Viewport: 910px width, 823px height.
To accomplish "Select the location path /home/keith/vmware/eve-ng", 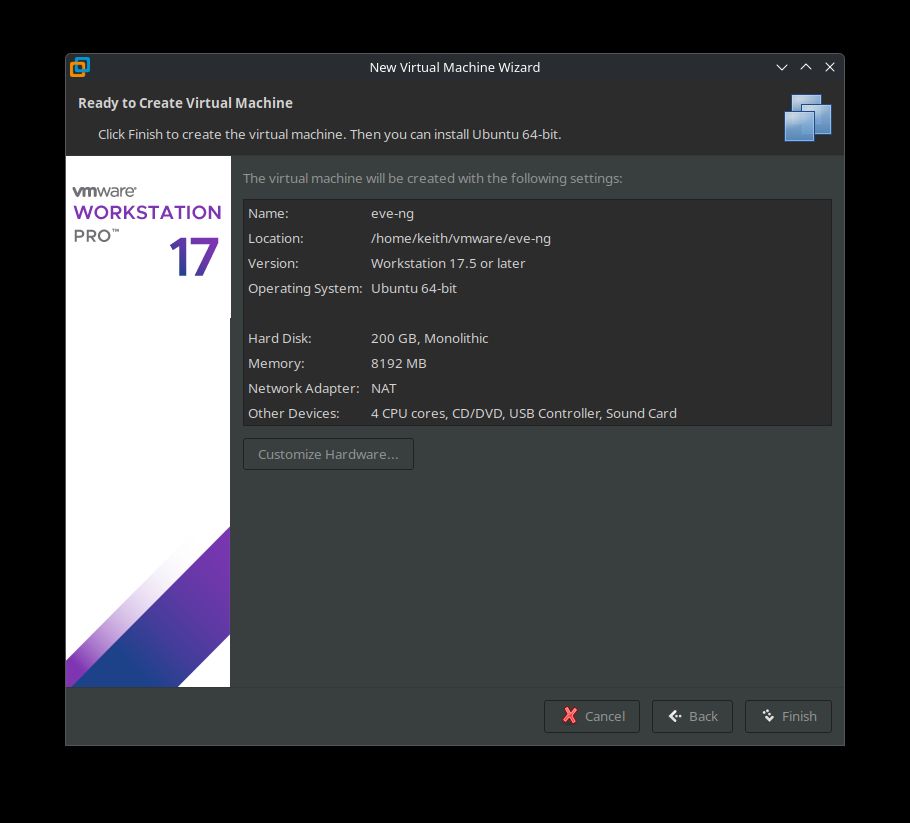I will pos(461,239).
